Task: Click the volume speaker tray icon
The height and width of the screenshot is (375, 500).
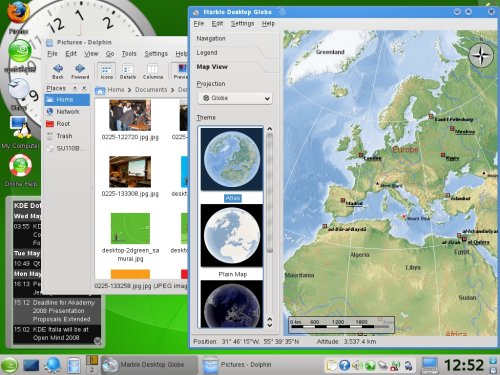Action: (x=356, y=365)
